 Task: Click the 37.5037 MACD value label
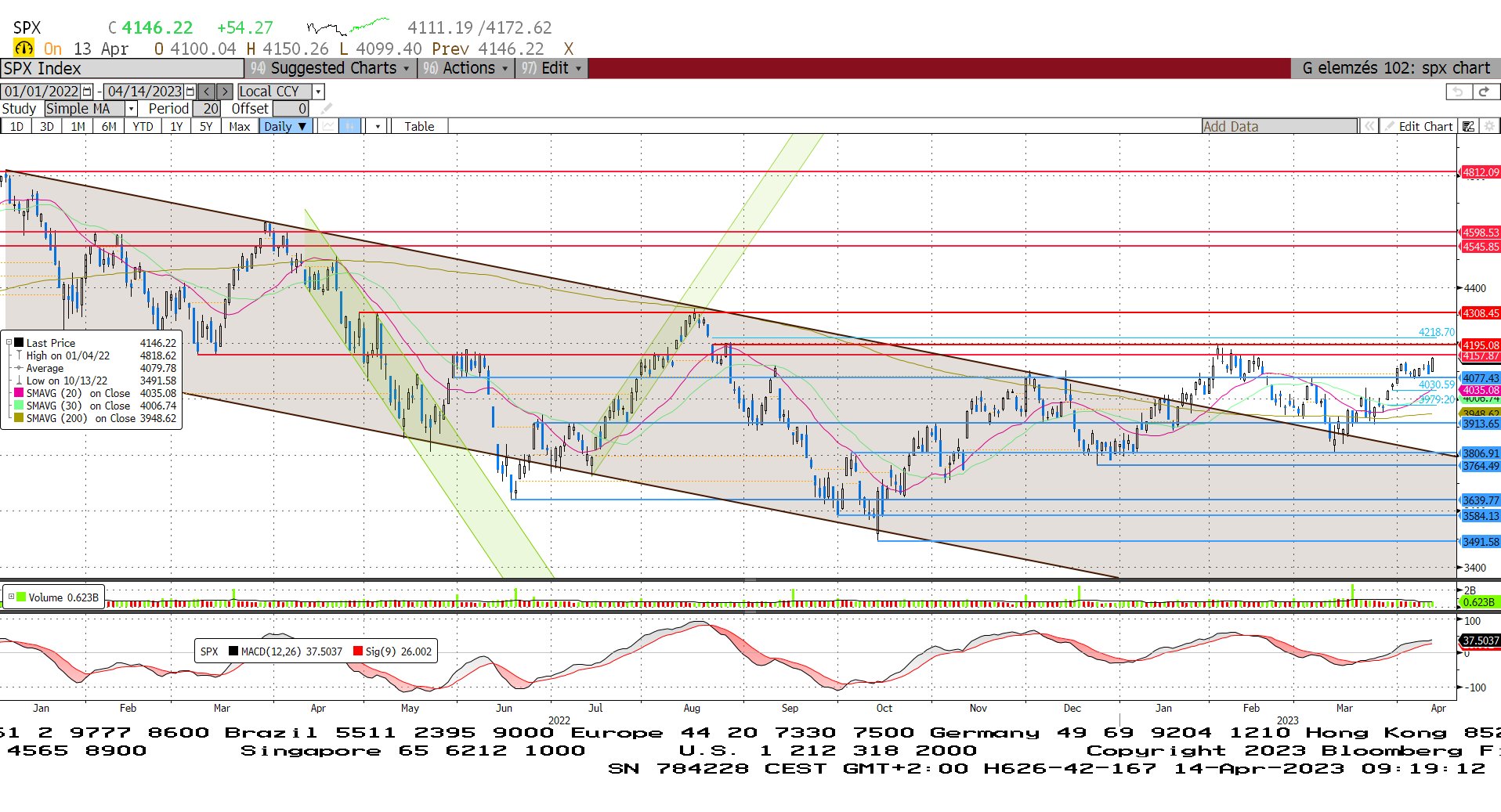tap(1481, 641)
